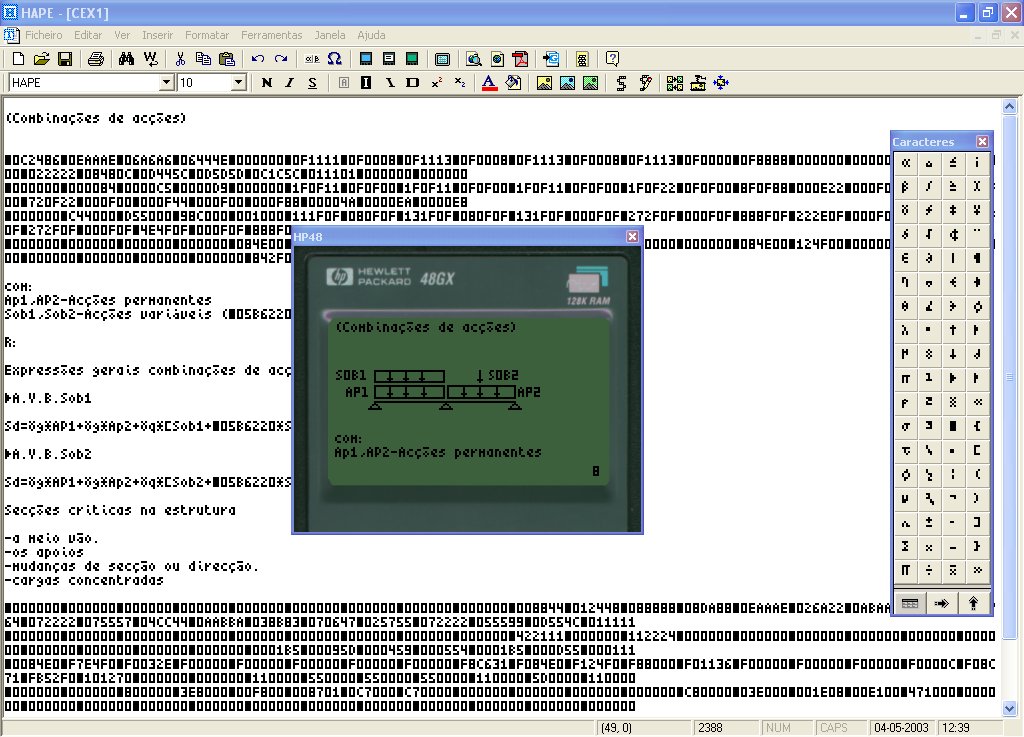Close the Caracteres palette

tap(982, 141)
